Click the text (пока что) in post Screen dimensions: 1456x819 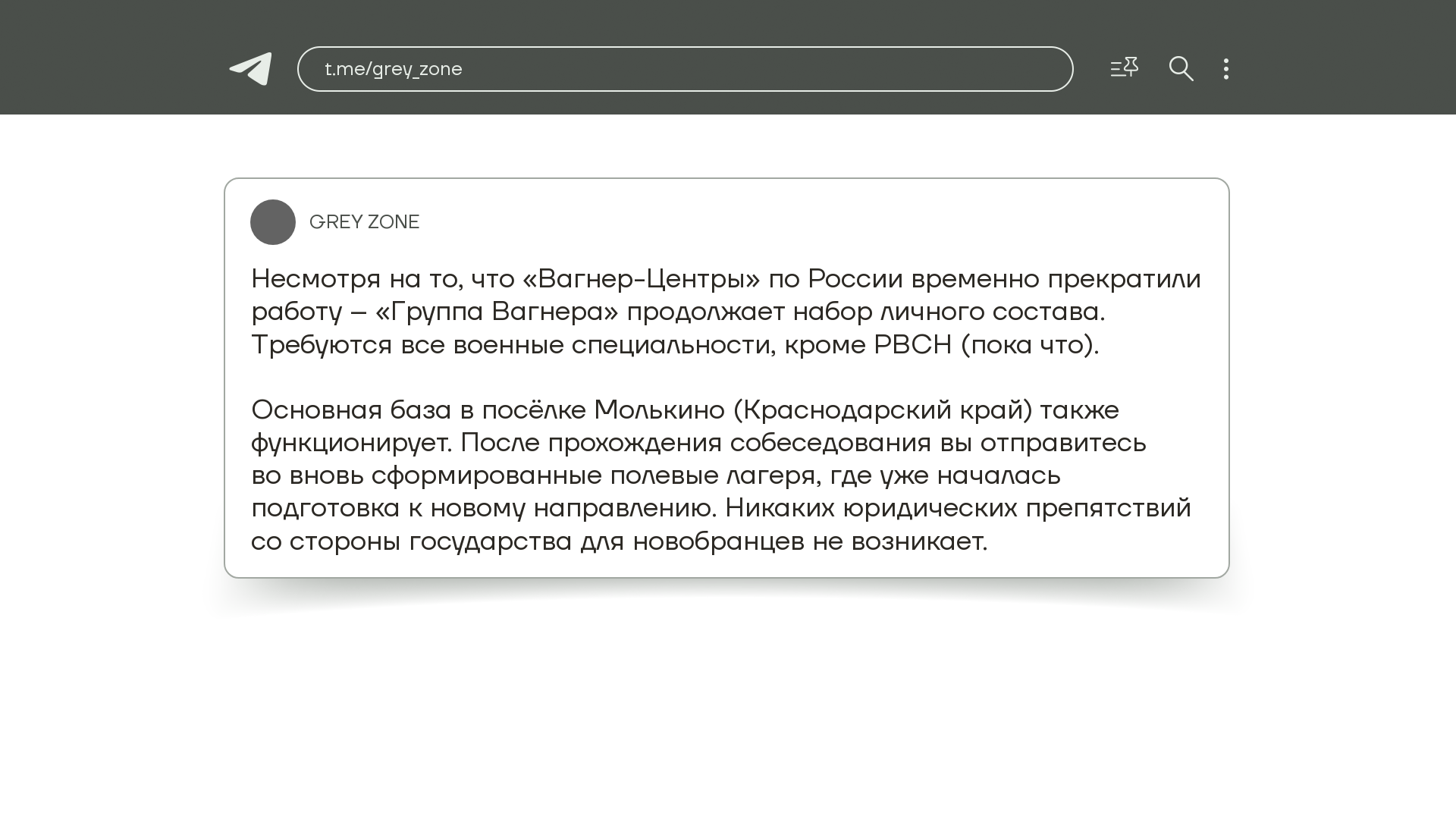(x=1029, y=345)
